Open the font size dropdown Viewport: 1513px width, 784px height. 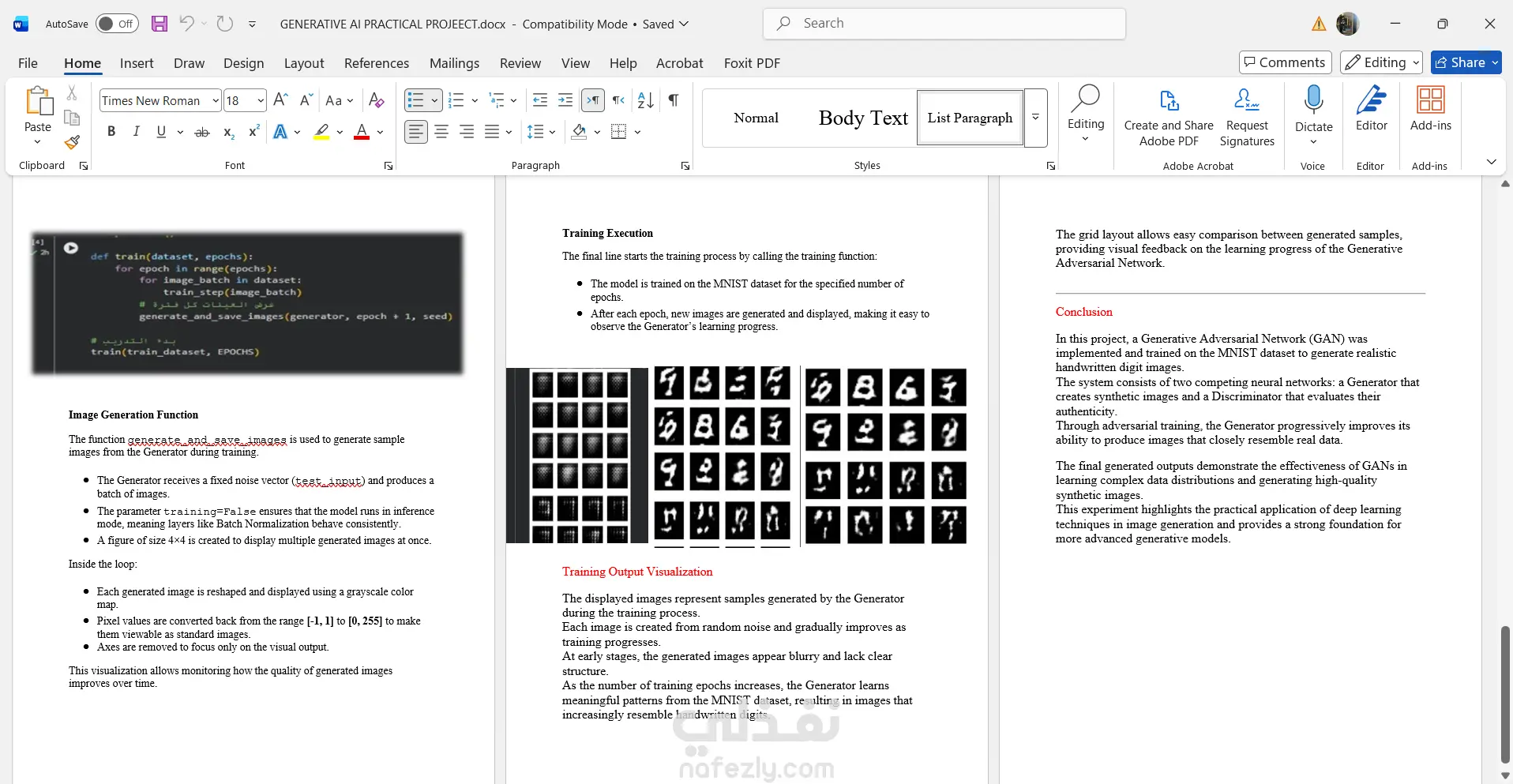coord(261,101)
